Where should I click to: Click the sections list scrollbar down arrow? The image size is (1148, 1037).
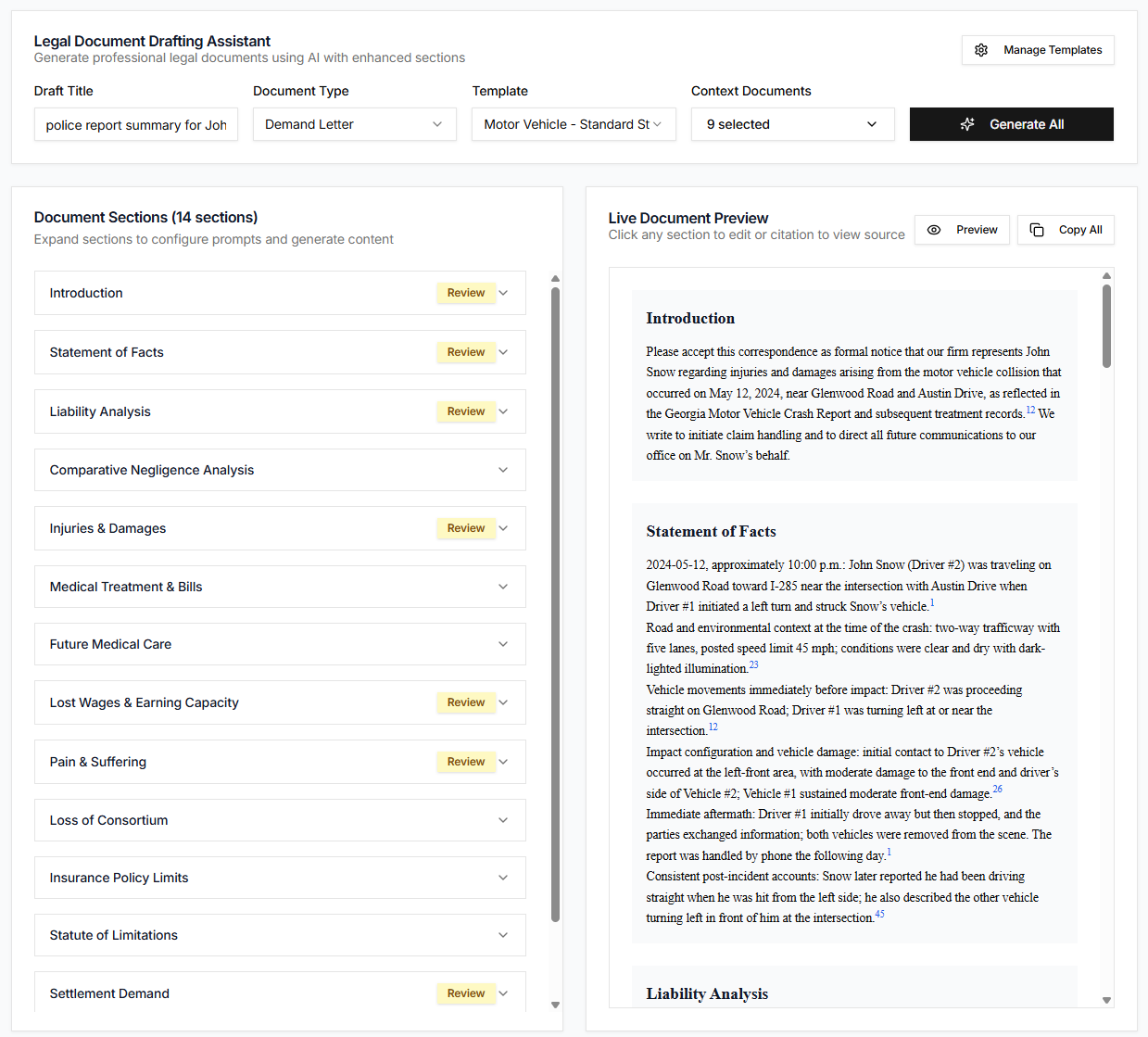(x=555, y=1005)
